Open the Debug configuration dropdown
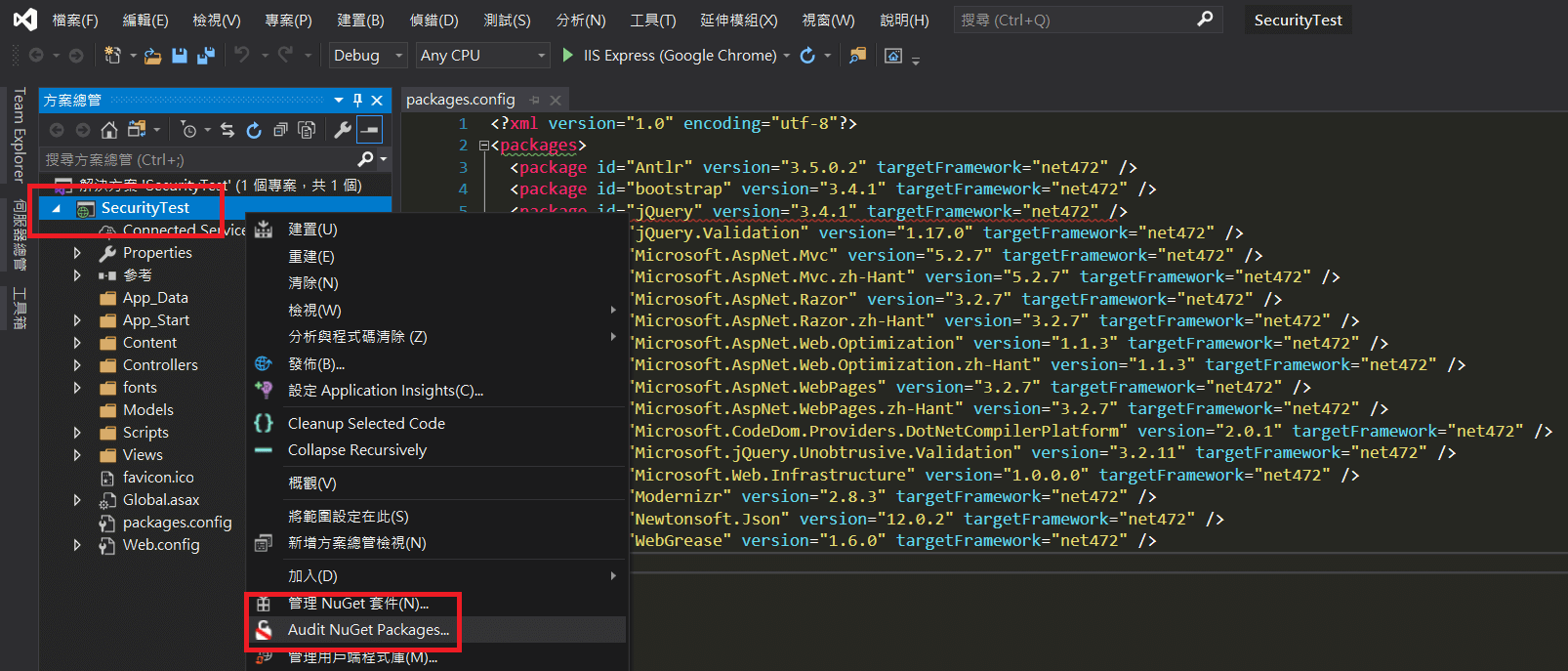Viewport: 1568px width, 671px height. point(368,56)
